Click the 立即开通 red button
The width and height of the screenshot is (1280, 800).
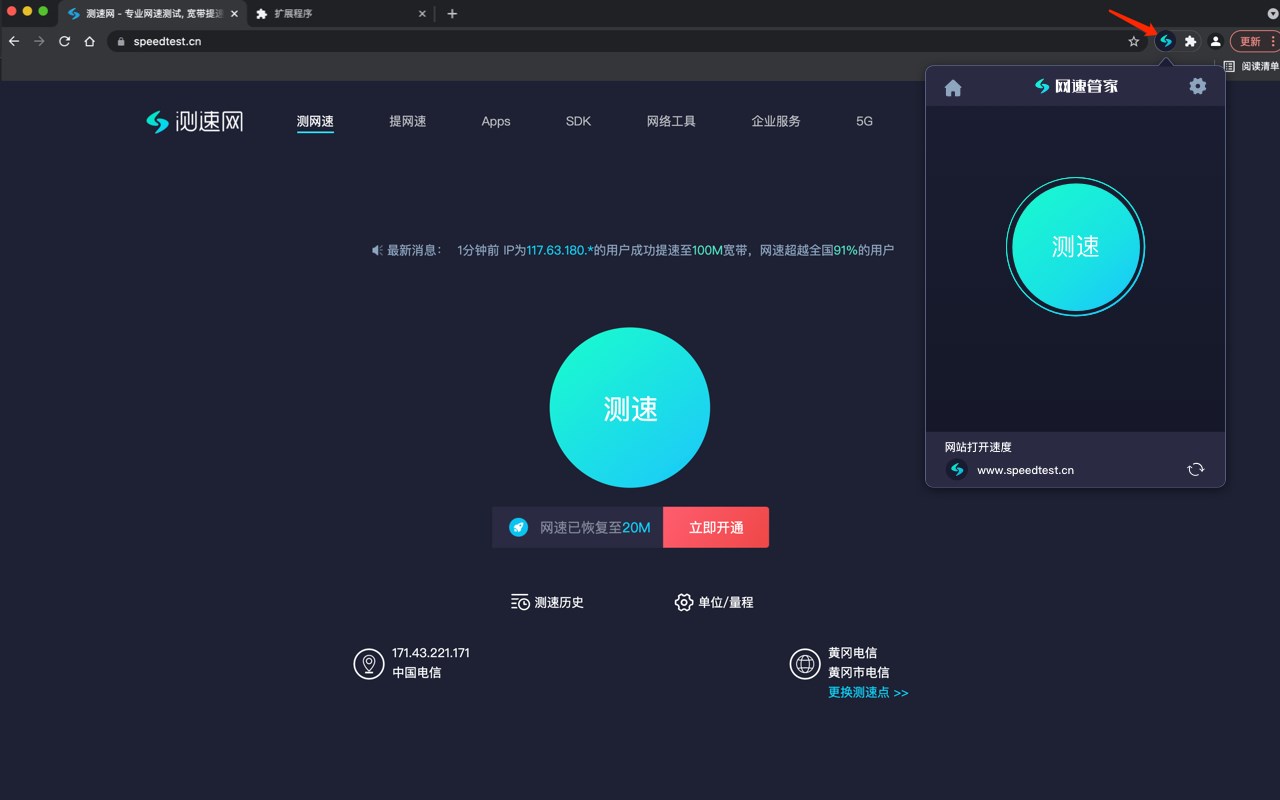click(716, 527)
